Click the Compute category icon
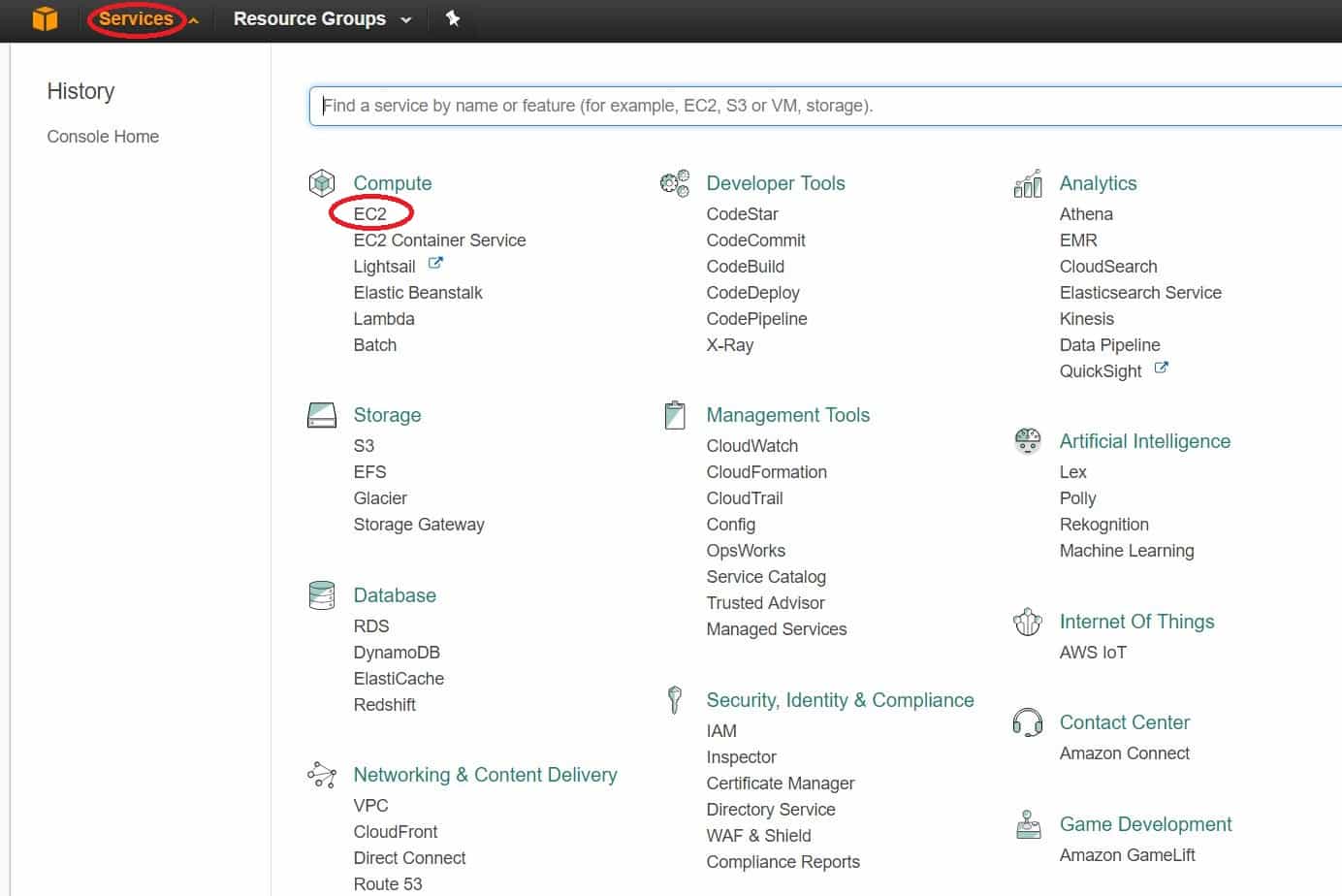Screen dimensions: 1342x896 [x=322, y=182]
